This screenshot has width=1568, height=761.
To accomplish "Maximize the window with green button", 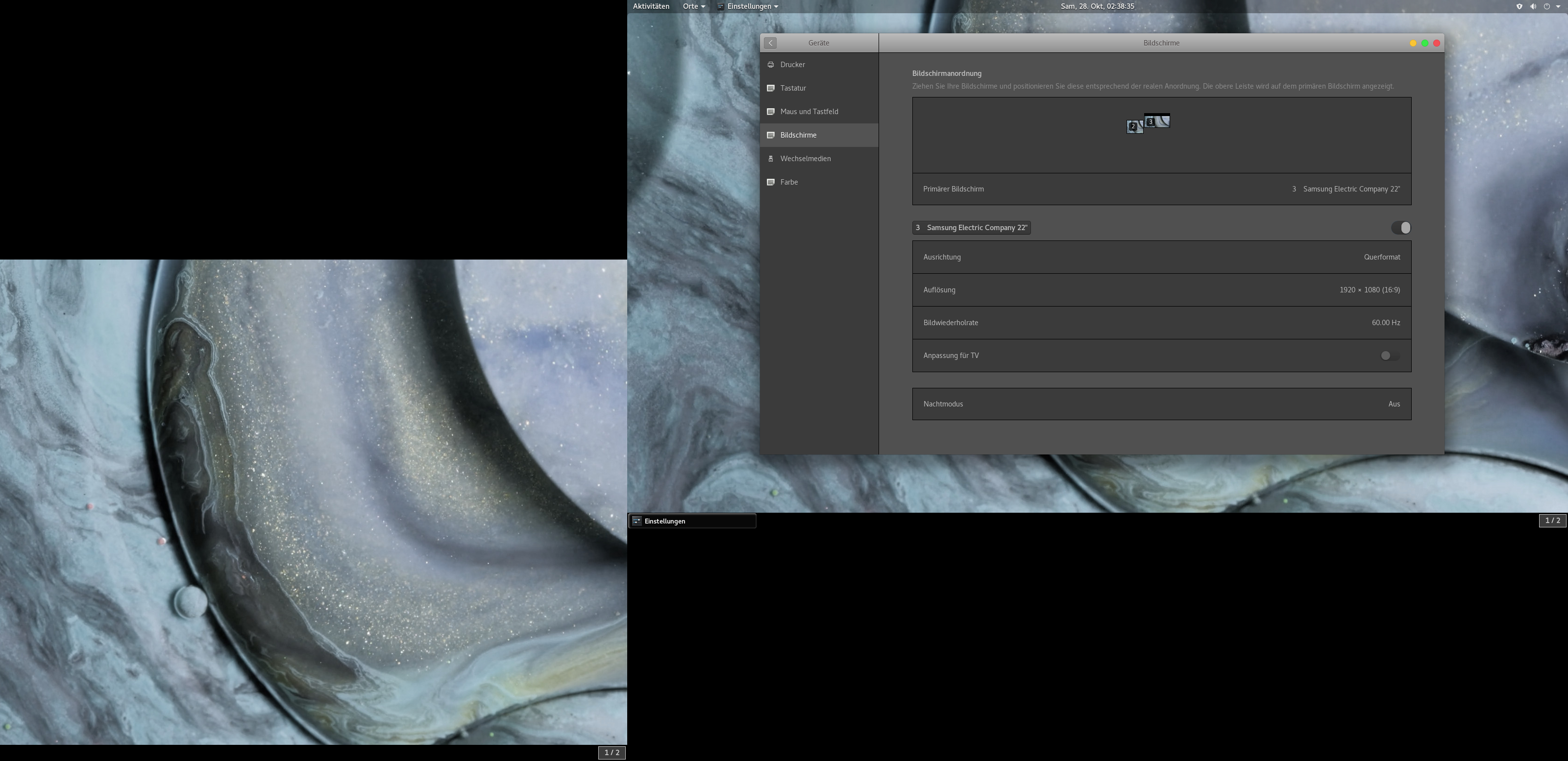I will (x=1425, y=43).
